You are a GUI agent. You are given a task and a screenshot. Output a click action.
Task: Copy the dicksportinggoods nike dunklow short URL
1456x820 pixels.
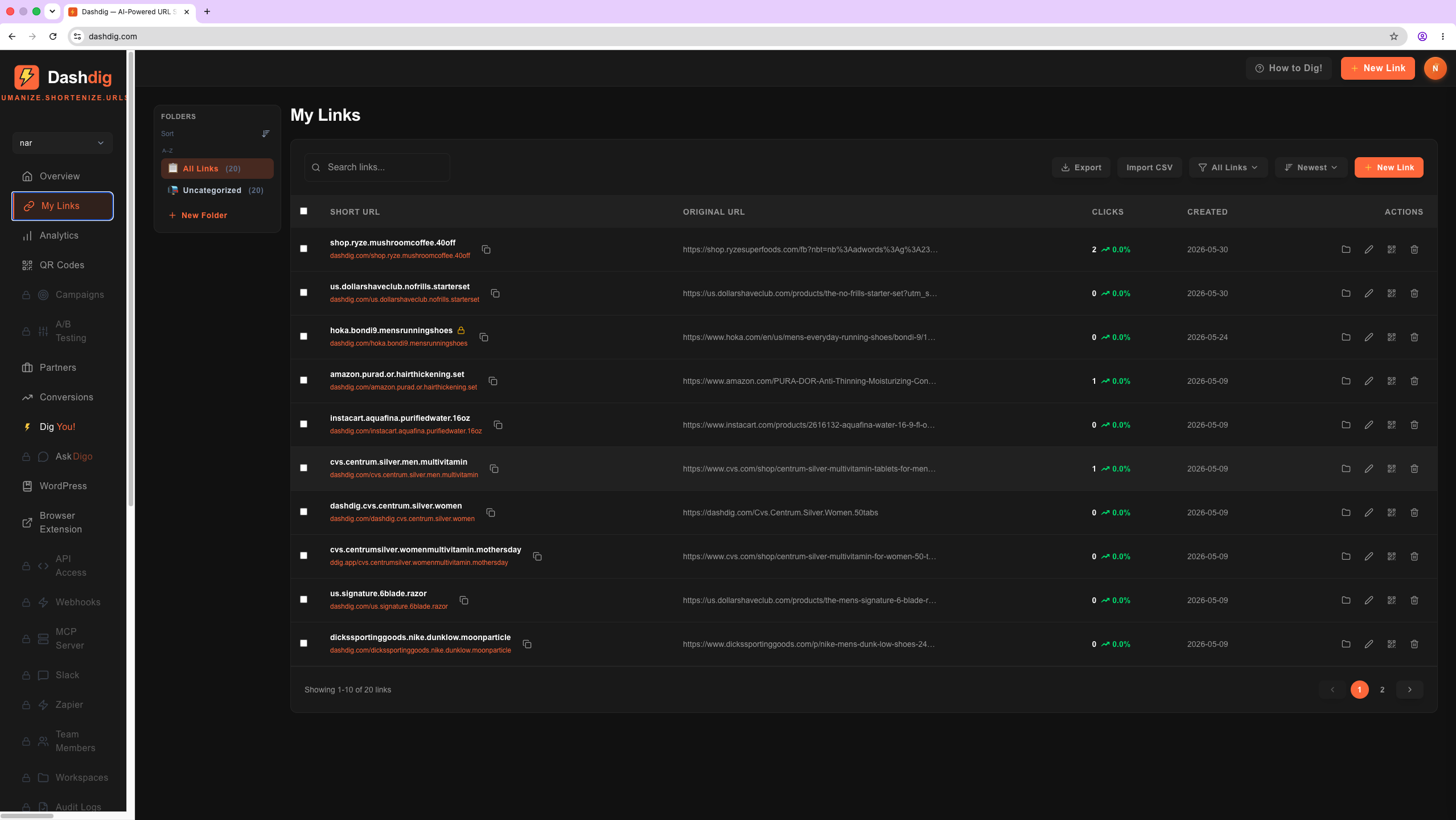pos(527,644)
